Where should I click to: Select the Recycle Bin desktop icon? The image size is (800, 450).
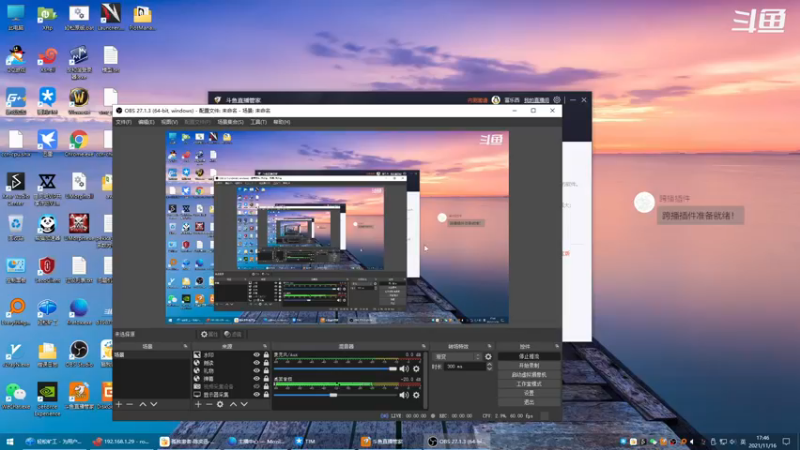[16, 227]
